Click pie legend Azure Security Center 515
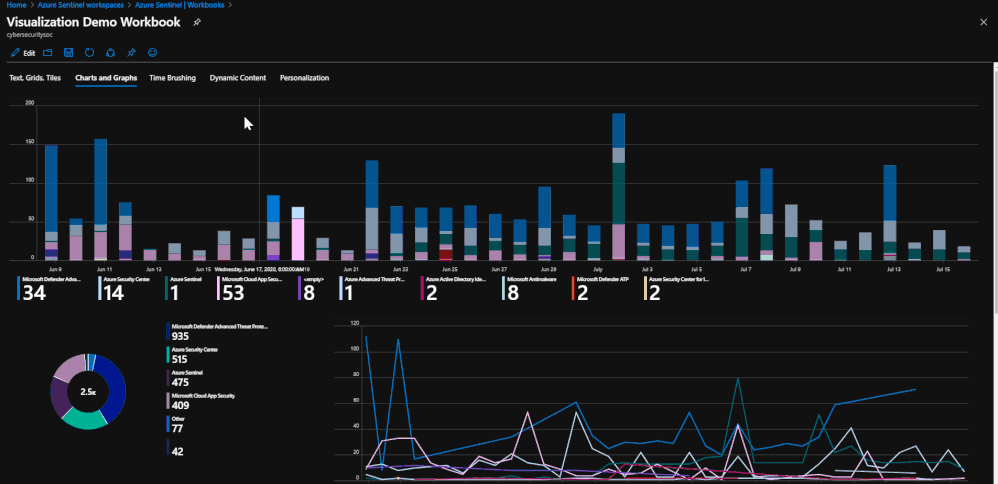The height and width of the screenshot is (484, 998). [x=193, y=355]
